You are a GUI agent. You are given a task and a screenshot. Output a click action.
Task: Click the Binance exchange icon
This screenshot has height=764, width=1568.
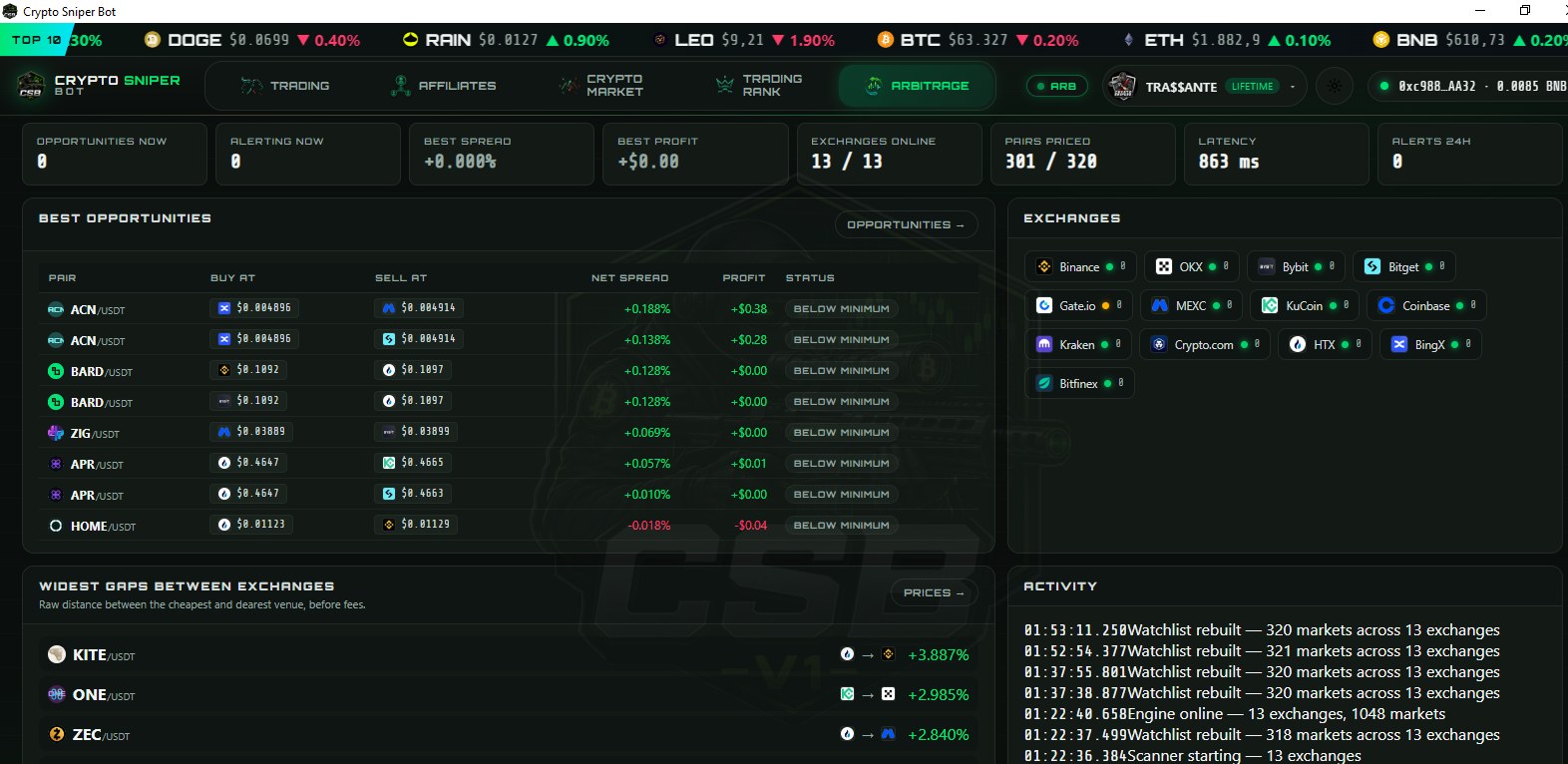(1044, 266)
